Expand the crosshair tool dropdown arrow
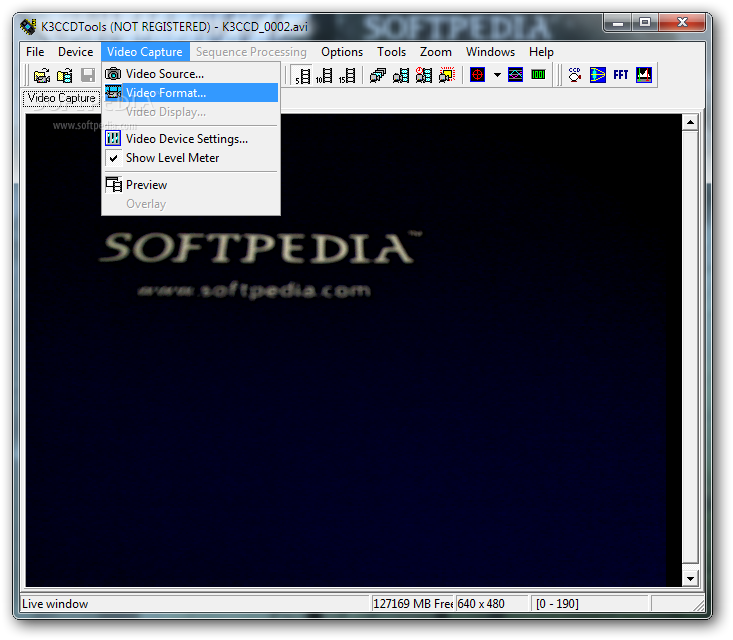Image resolution: width=733 pixels, height=640 pixels. pos(497,75)
